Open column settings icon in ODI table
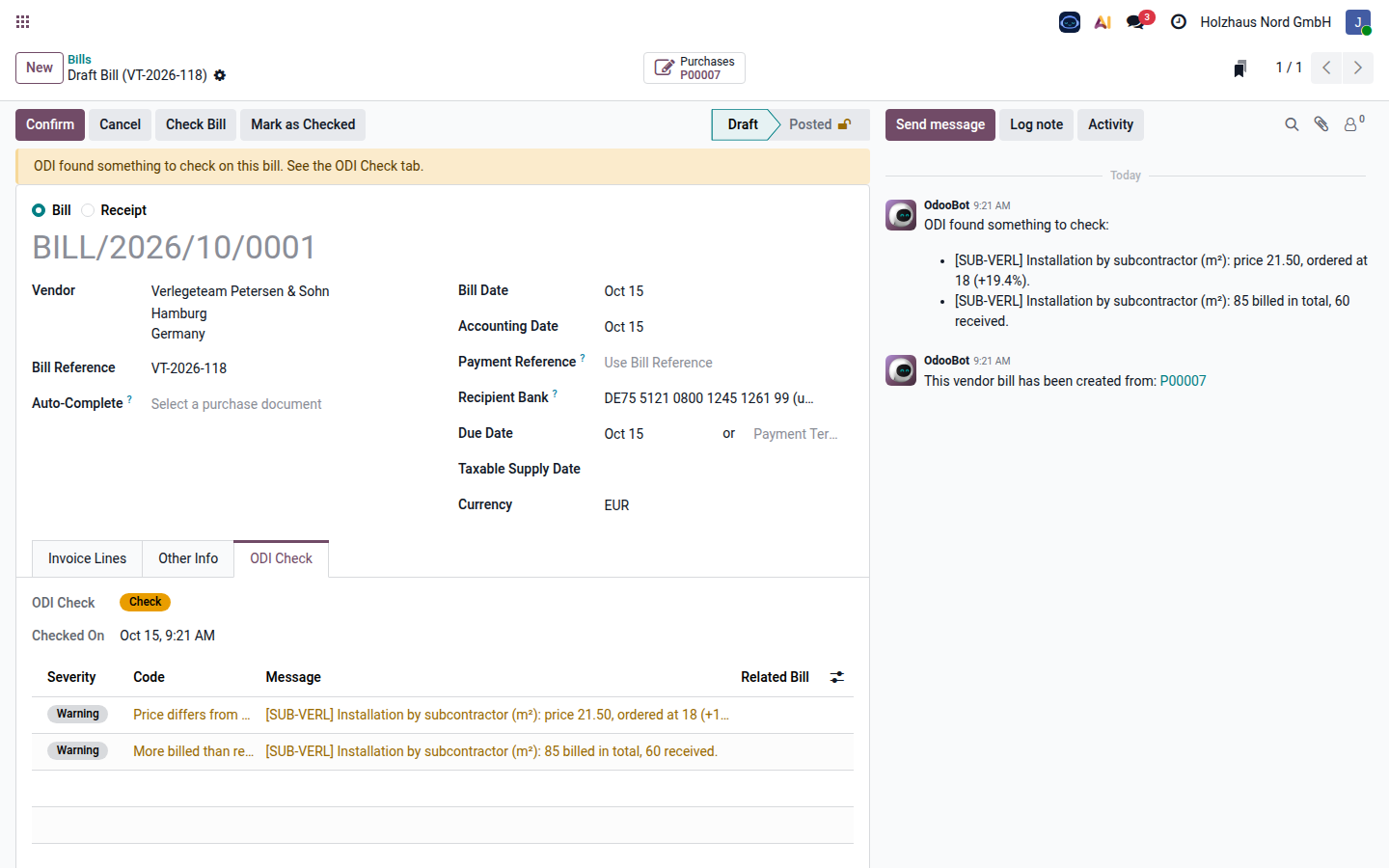The width and height of the screenshot is (1389, 868). (837, 677)
